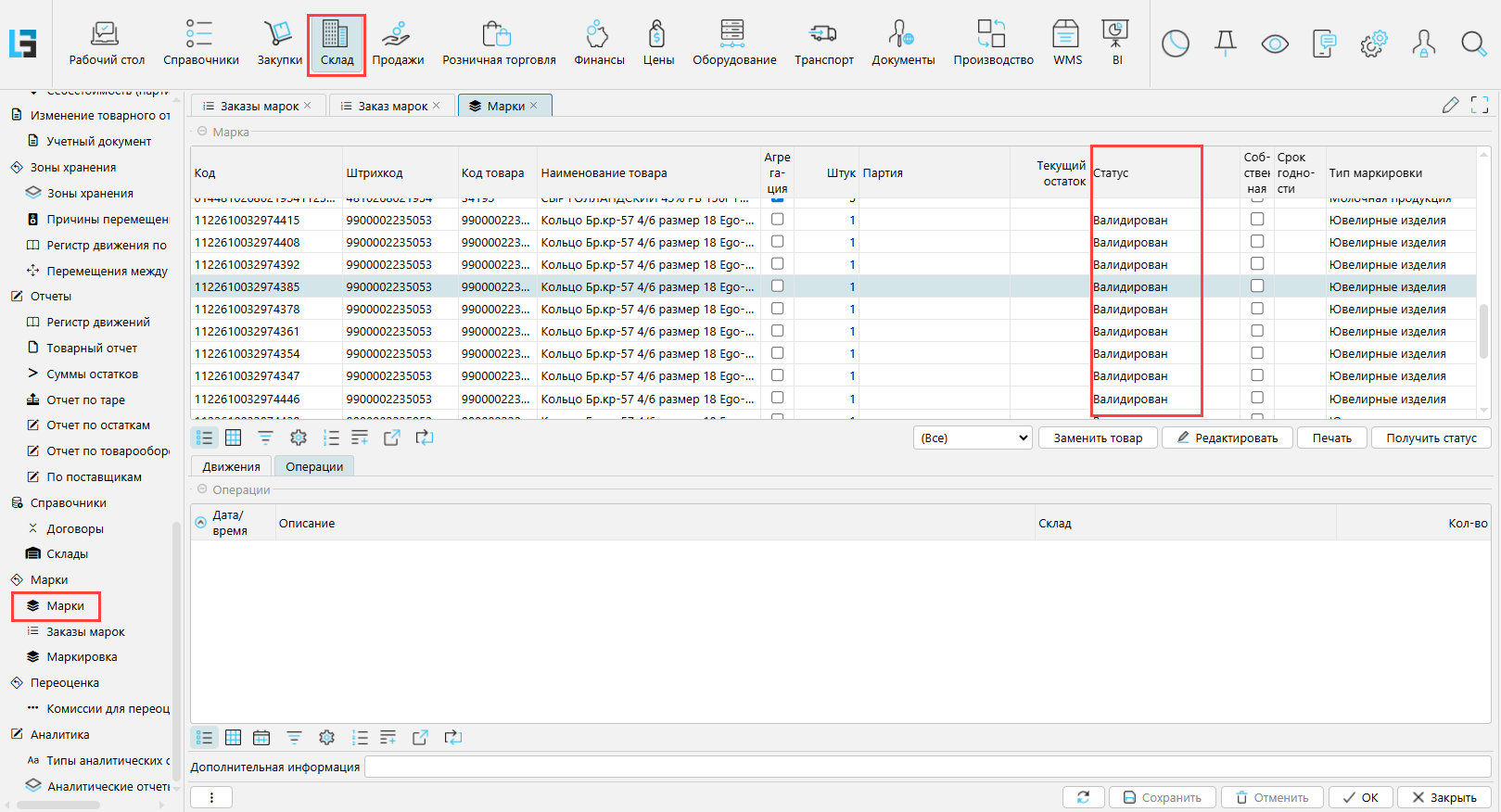Switch to the Движения tab
Viewport: 1501px width, 812px height.
point(231,466)
